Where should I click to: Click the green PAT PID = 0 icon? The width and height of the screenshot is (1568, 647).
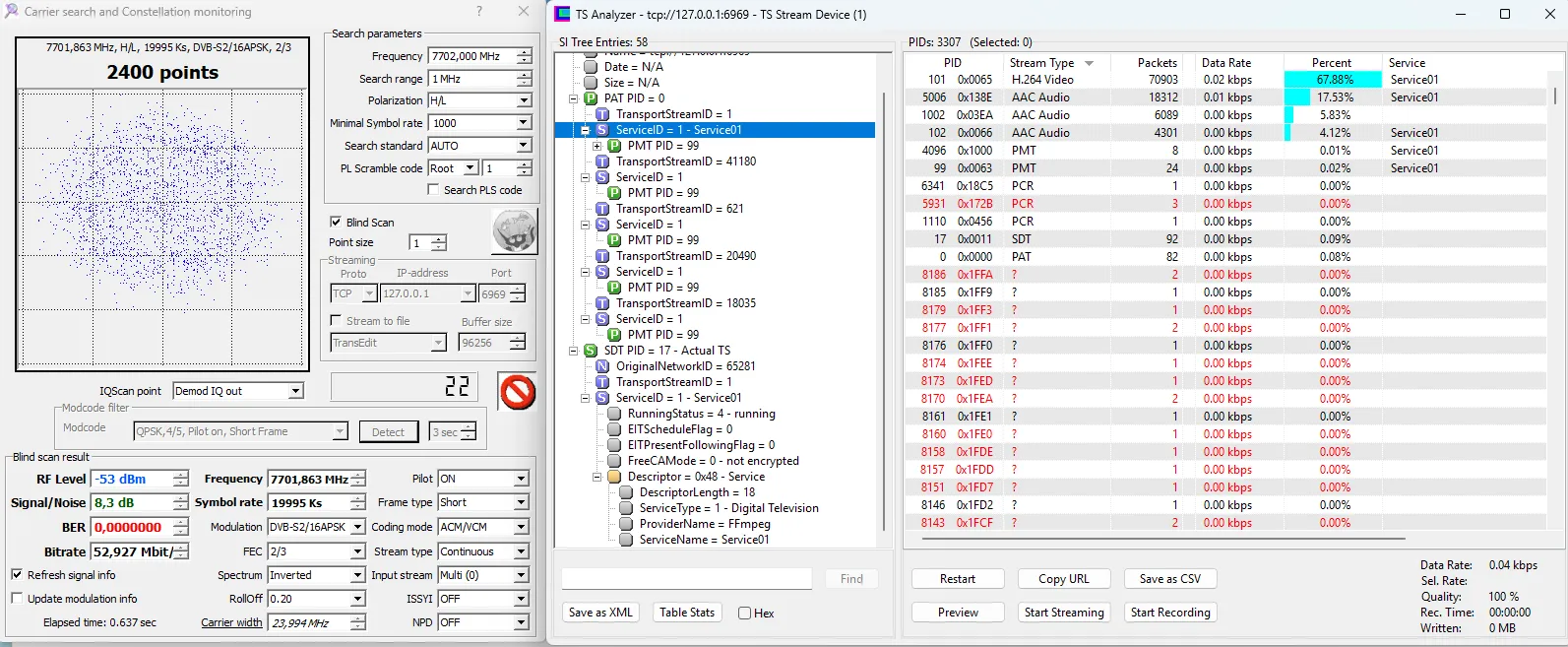click(591, 98)
